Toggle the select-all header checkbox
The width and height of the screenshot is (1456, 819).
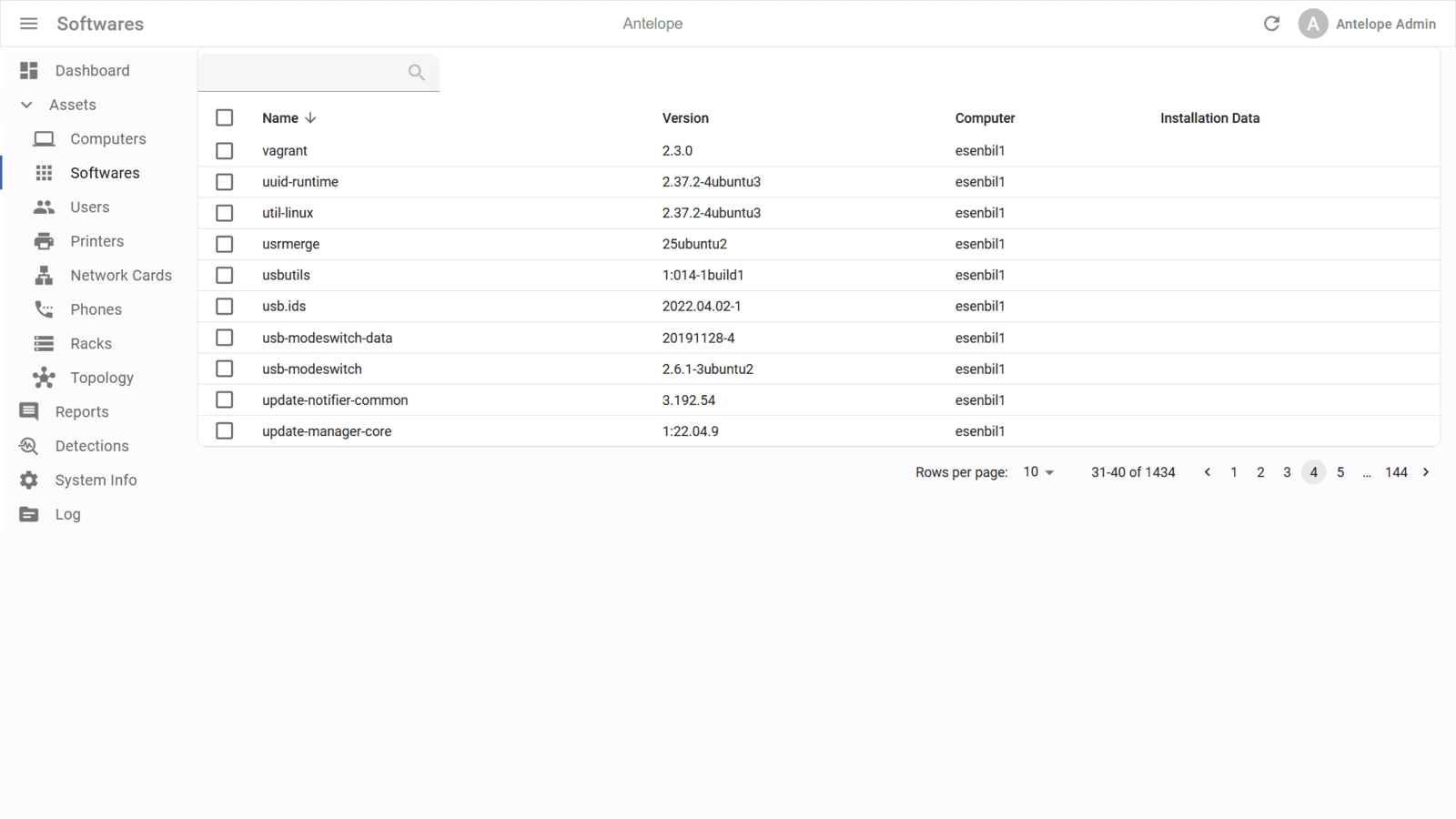[225, 117]
